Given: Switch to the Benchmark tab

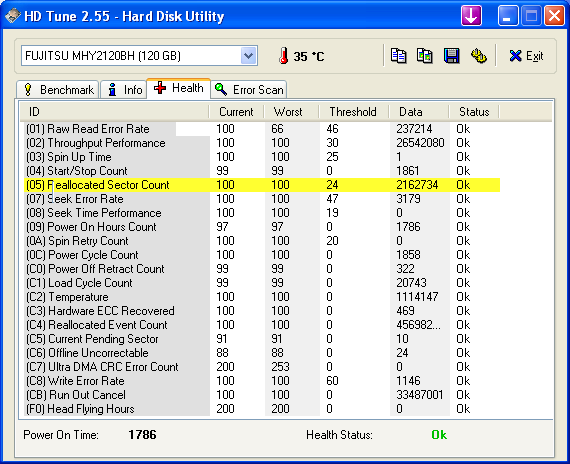Looking at the screenshot, I should point(58,90).
